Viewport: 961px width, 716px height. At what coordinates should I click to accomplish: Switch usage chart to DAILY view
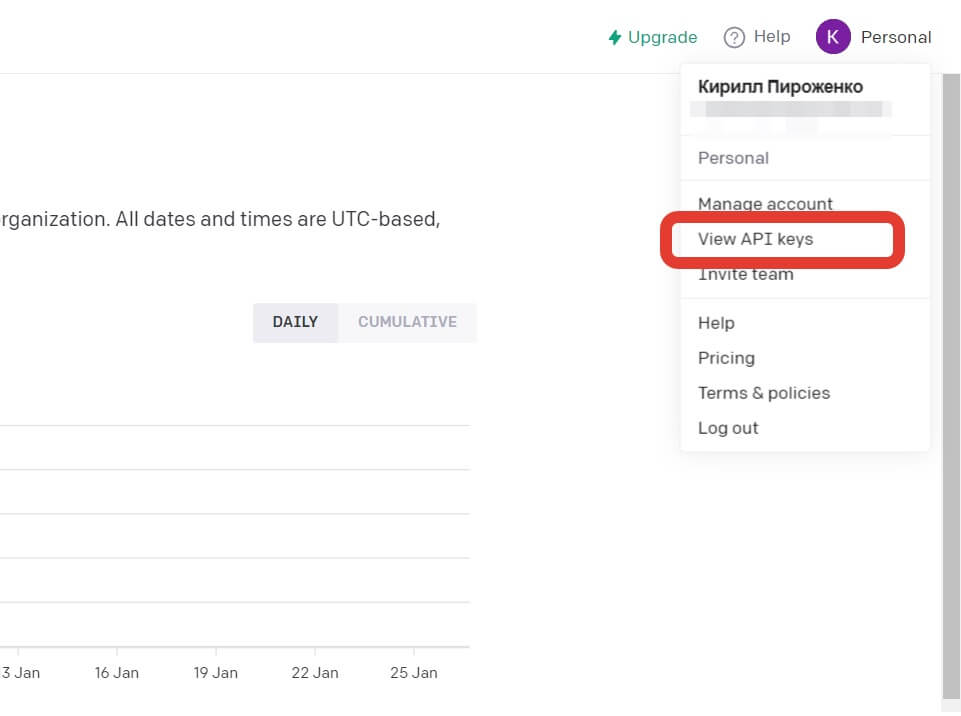[295, 322]
